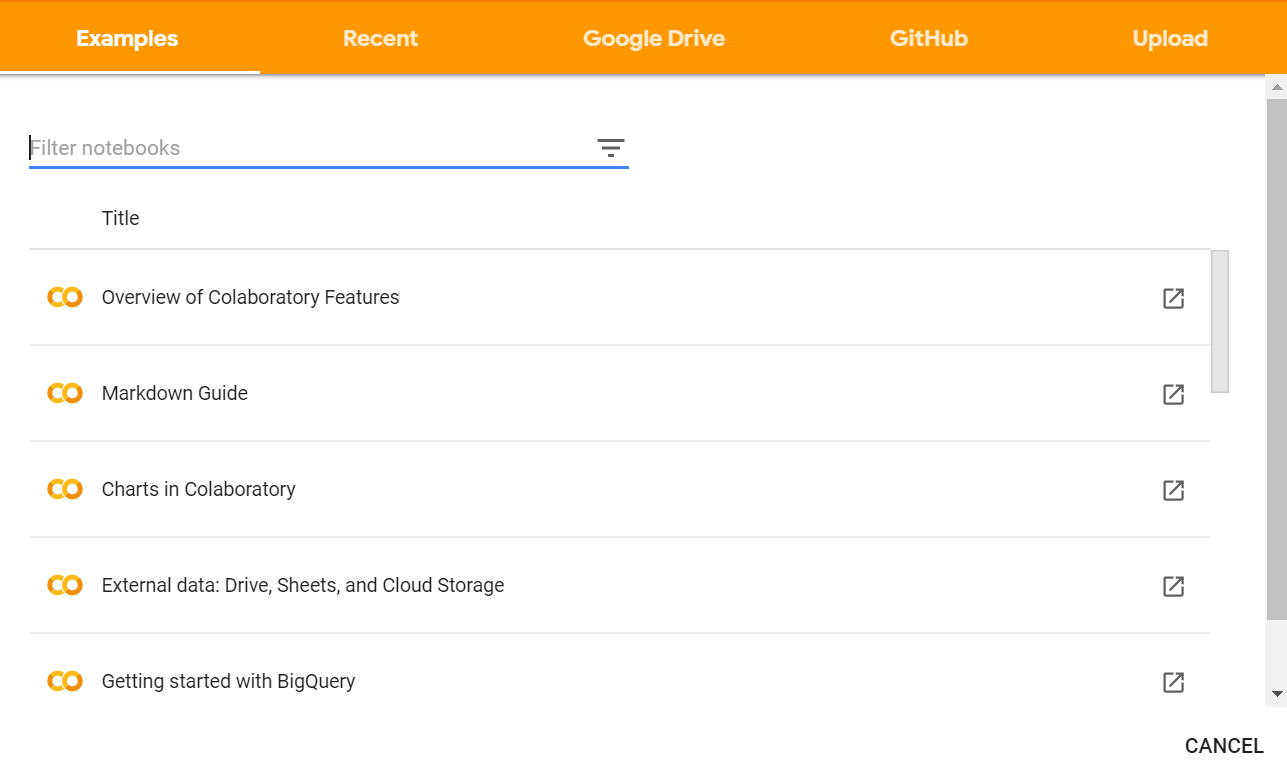1287x773 pixels.
Task: Click the notebook list inner scrollbar thumb
Action: point(1220,321)
